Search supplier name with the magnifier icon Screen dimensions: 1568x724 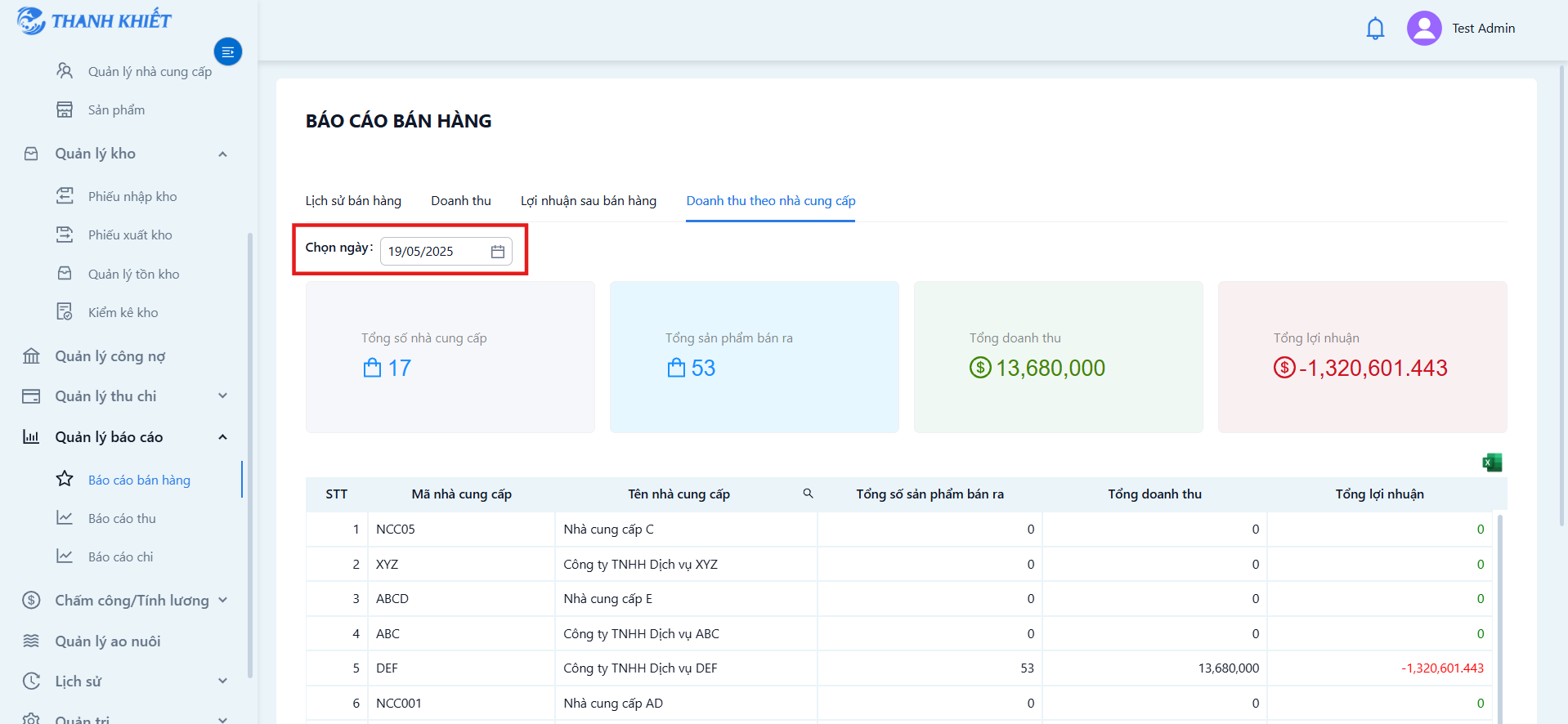tap(808, 494)
